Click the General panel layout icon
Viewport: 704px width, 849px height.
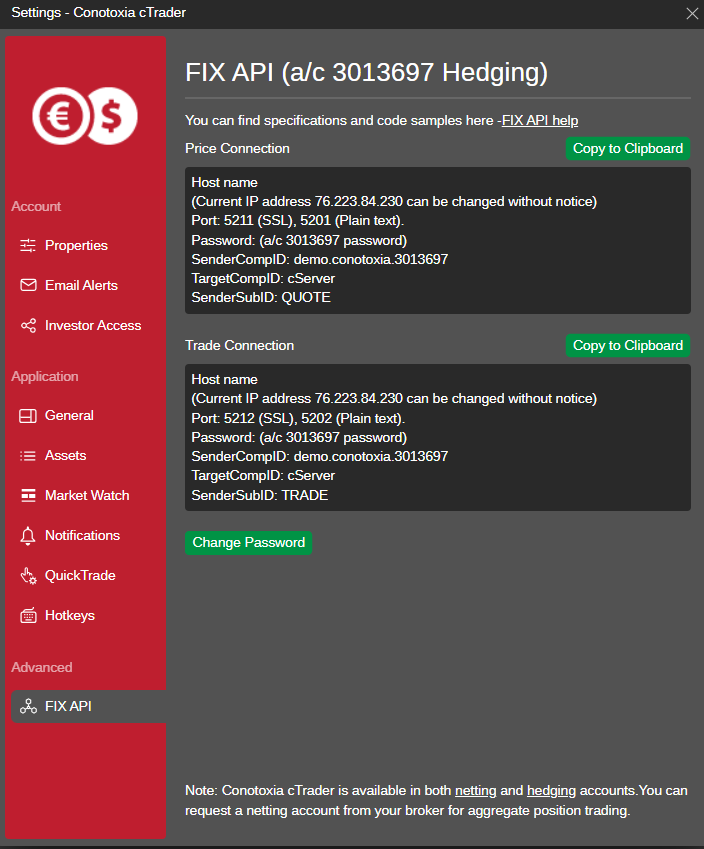(28, 416)
